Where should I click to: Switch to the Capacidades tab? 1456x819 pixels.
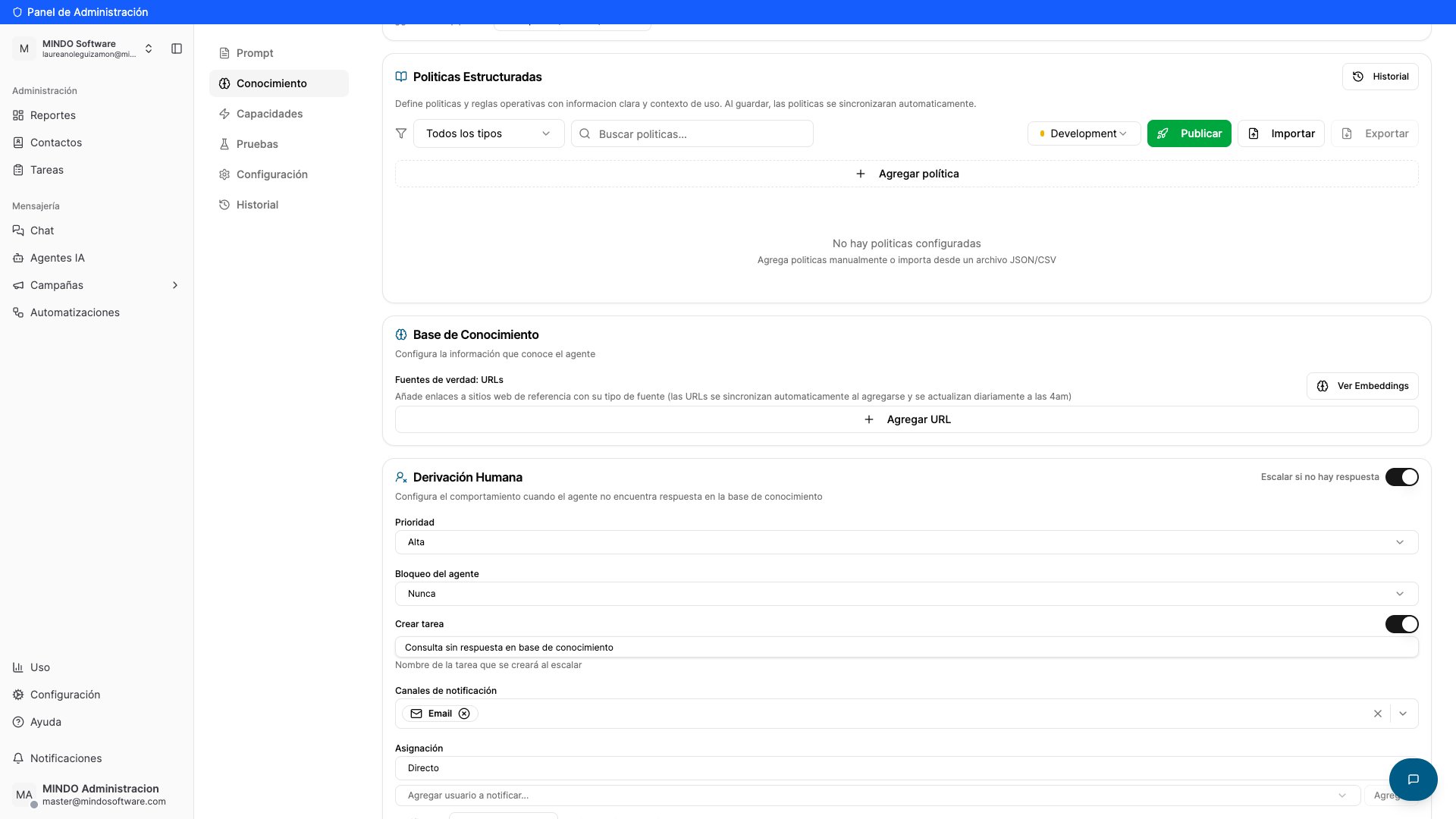[x=279, y=114]
